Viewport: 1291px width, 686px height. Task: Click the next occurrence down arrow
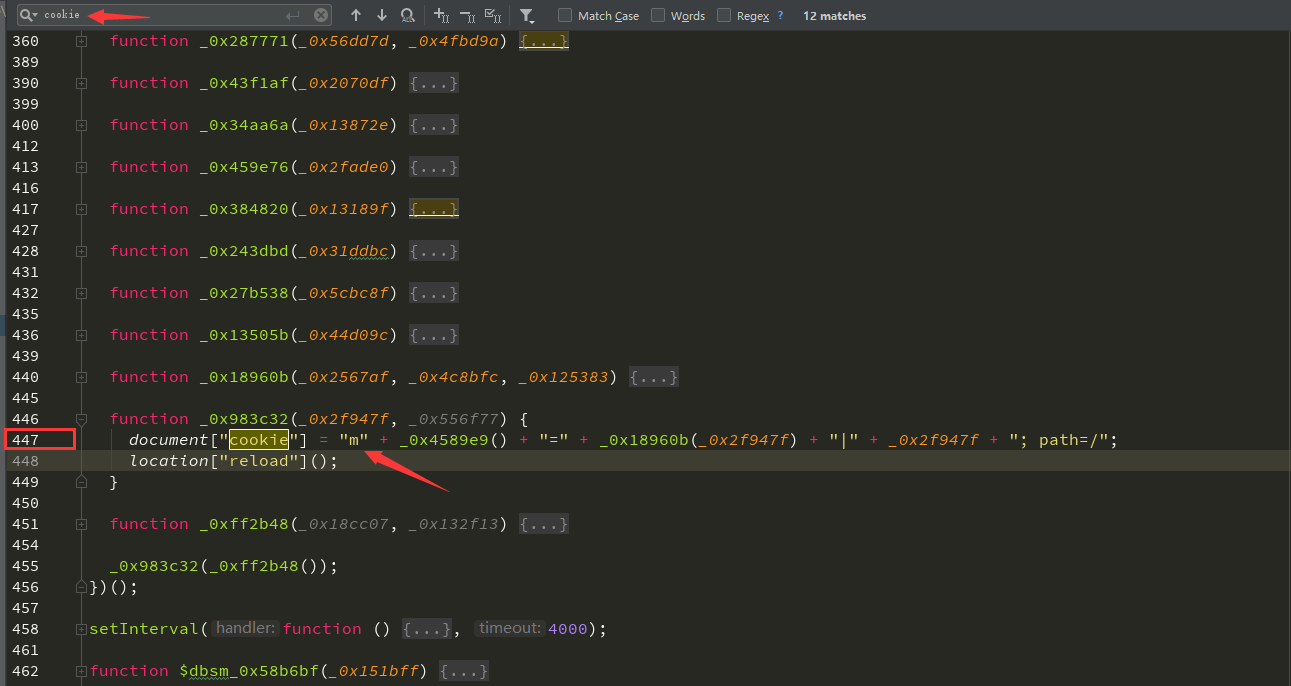click(382, 15)
